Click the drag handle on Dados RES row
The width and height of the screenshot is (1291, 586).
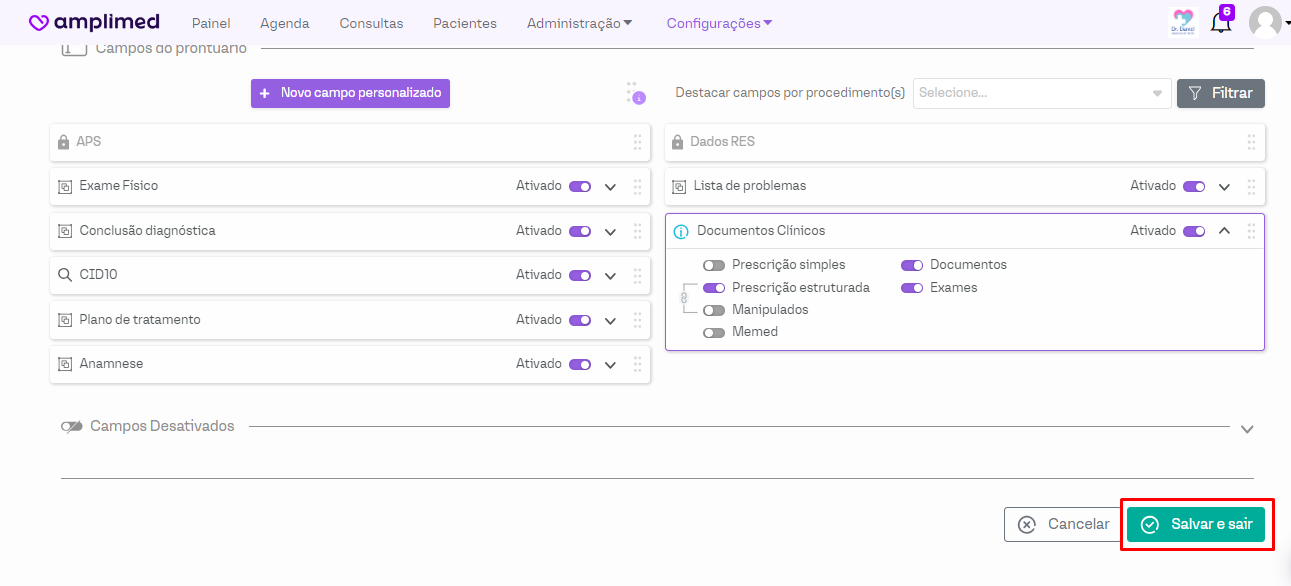(1251, 142)
